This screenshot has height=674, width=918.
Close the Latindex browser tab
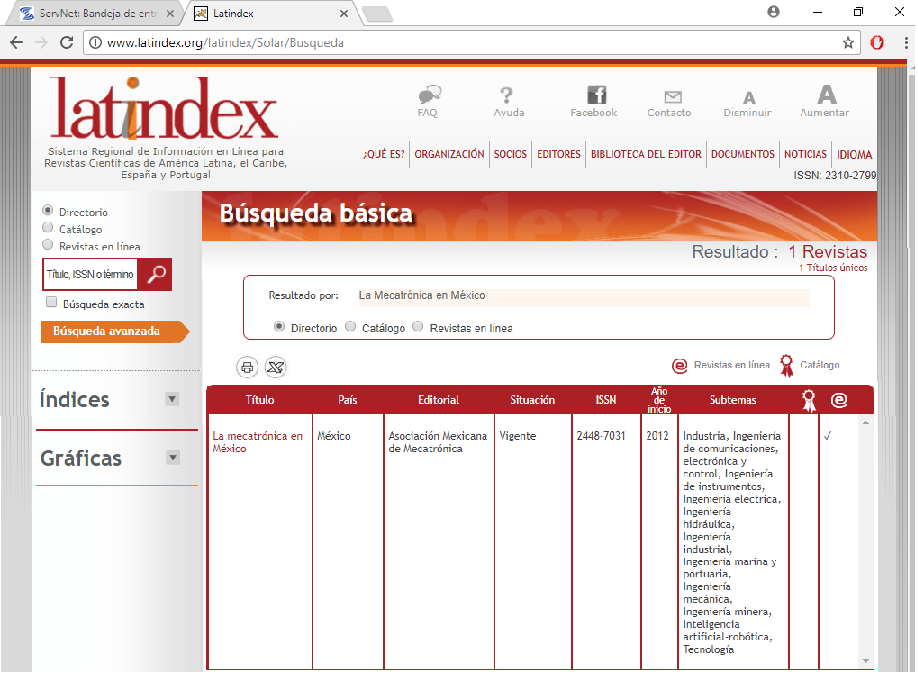coord(344,13)
